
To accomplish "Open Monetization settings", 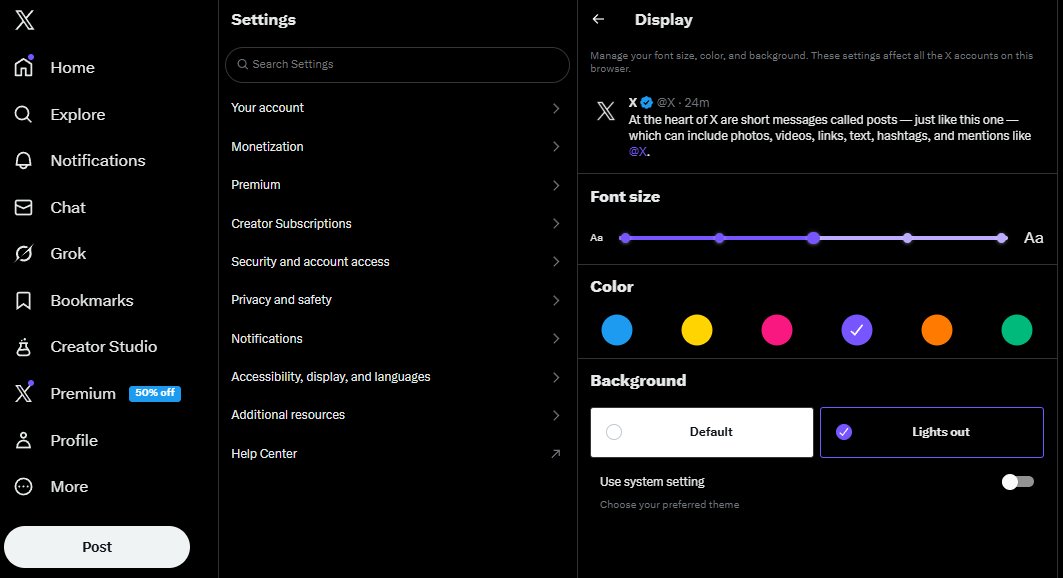I will (x=397, y=146).
